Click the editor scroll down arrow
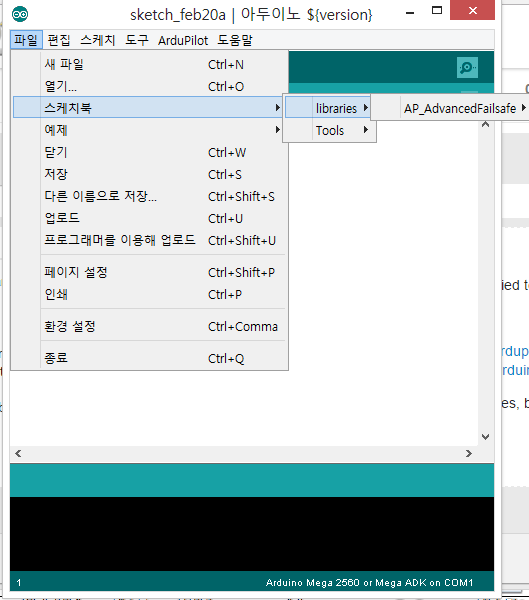This screenshot has height=600, width=529. [485, 437]
